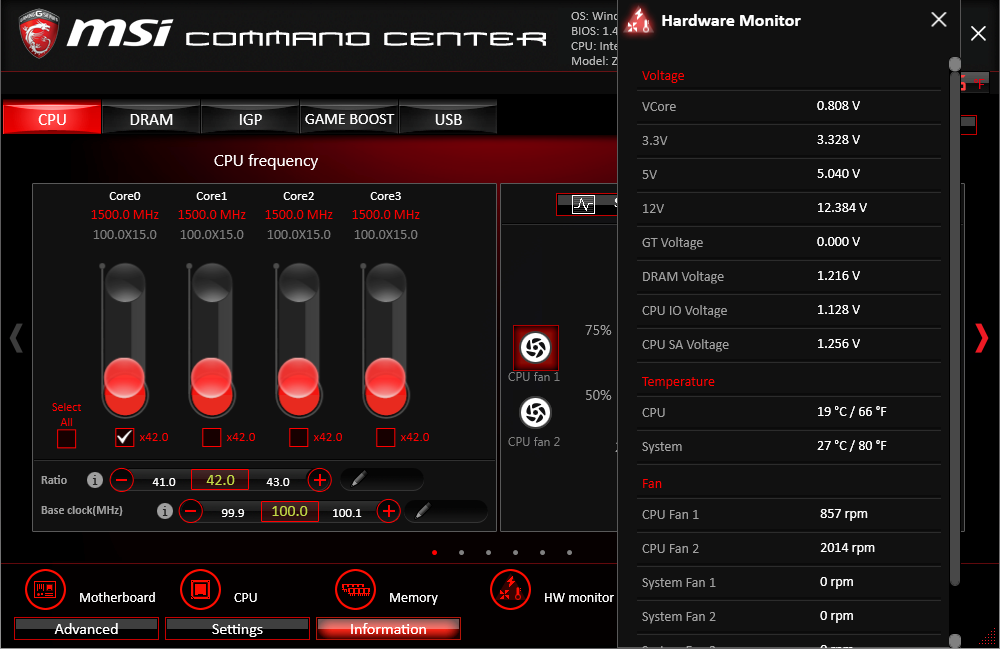Click the CPU temperature 19 °C value
Screen dimensions: 1000x649
851,411
